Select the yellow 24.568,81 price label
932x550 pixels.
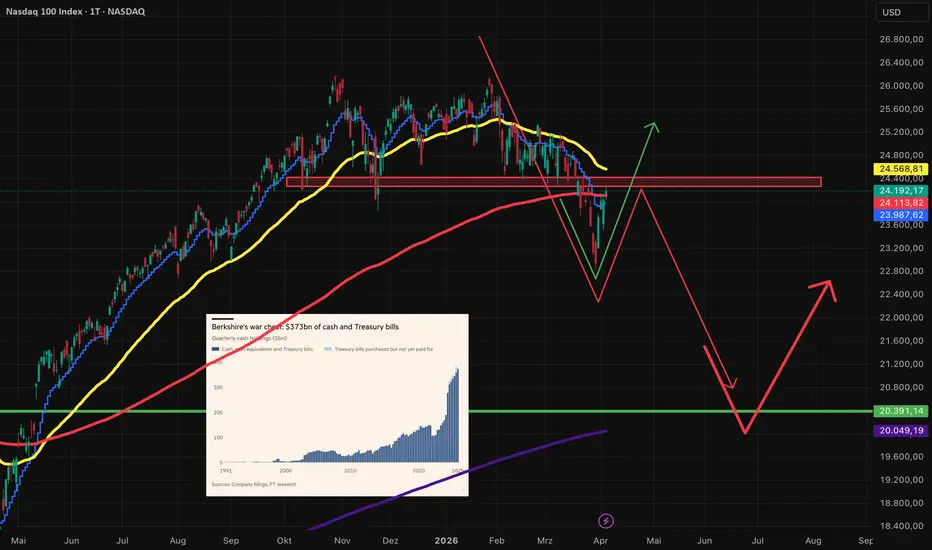click(900, 169)
